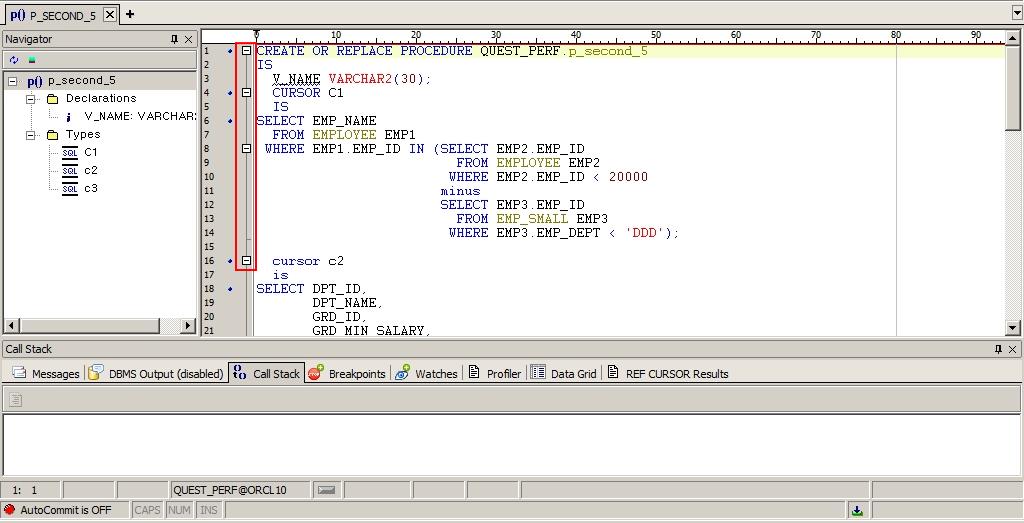Click the green icon in Navigator toolbar
1024x523 pixels.
point(31,60)
